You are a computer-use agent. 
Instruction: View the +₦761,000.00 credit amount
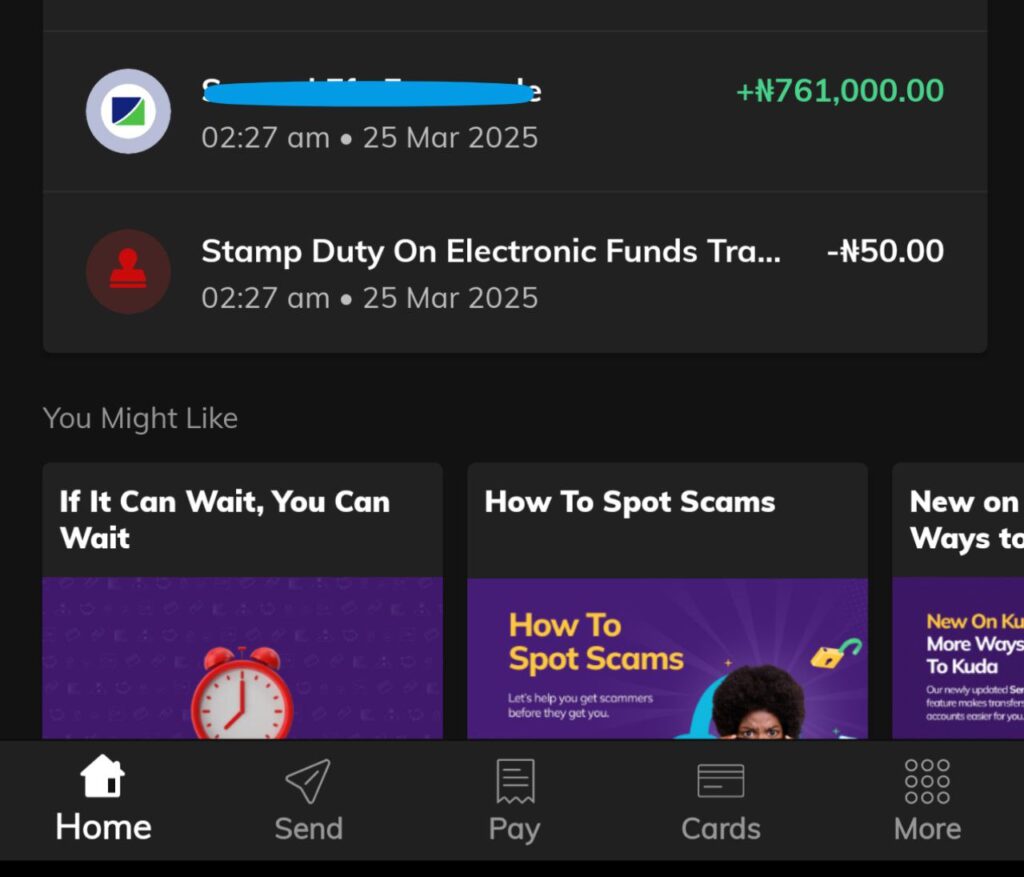coord(840,91)
